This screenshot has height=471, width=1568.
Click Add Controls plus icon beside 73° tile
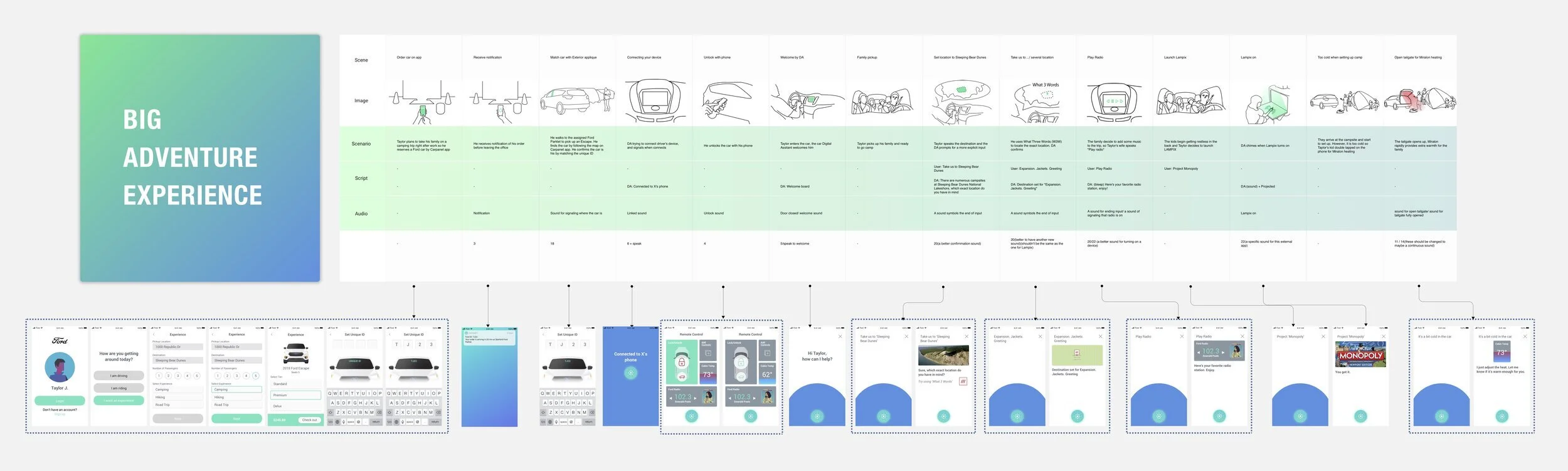coord(707,353)
